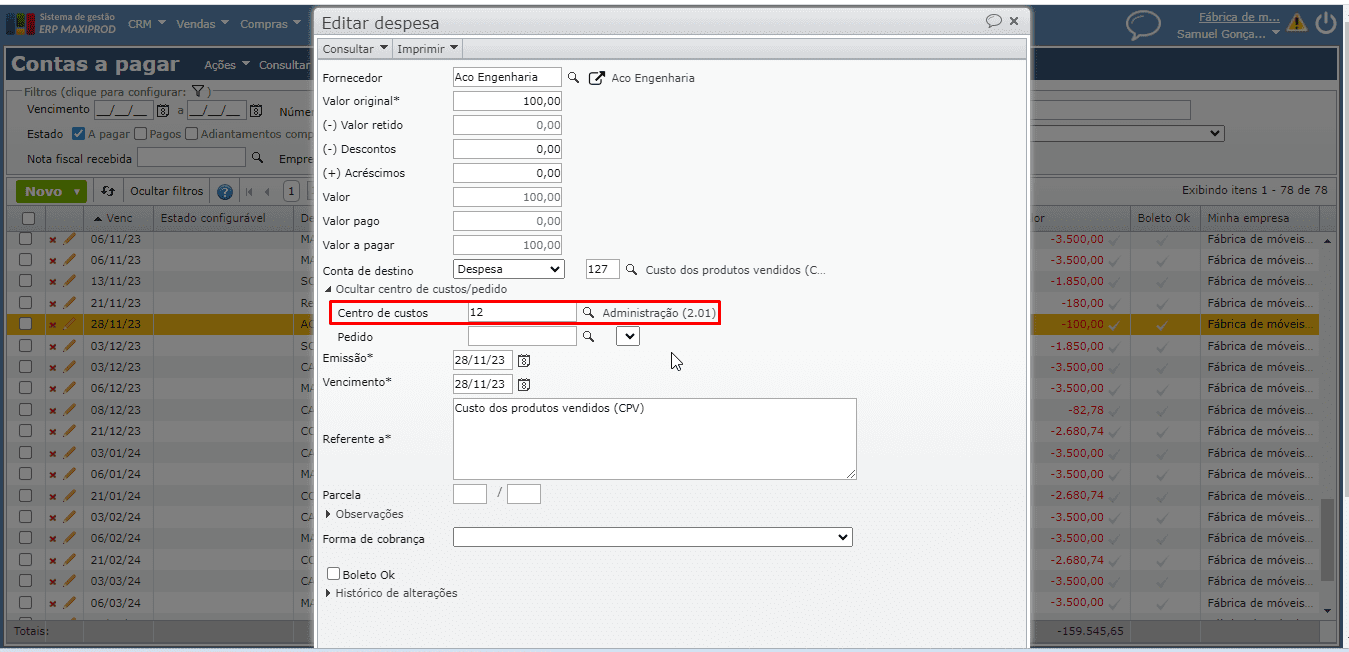Edit the row dated 21/02/24 with pencil
This screenshot has width=1349, height=652.
(69, 560)
